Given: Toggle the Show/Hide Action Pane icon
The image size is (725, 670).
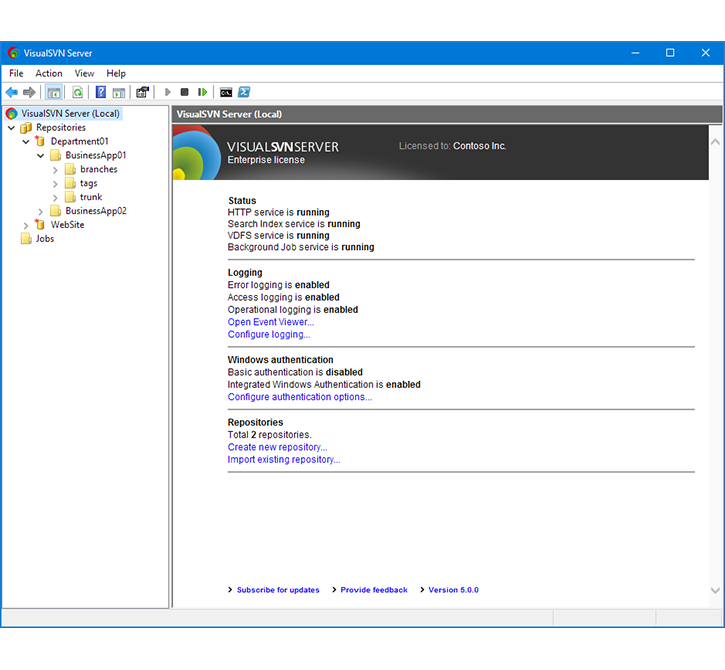Looking at the screenshot, I should [x=119, y=92].
